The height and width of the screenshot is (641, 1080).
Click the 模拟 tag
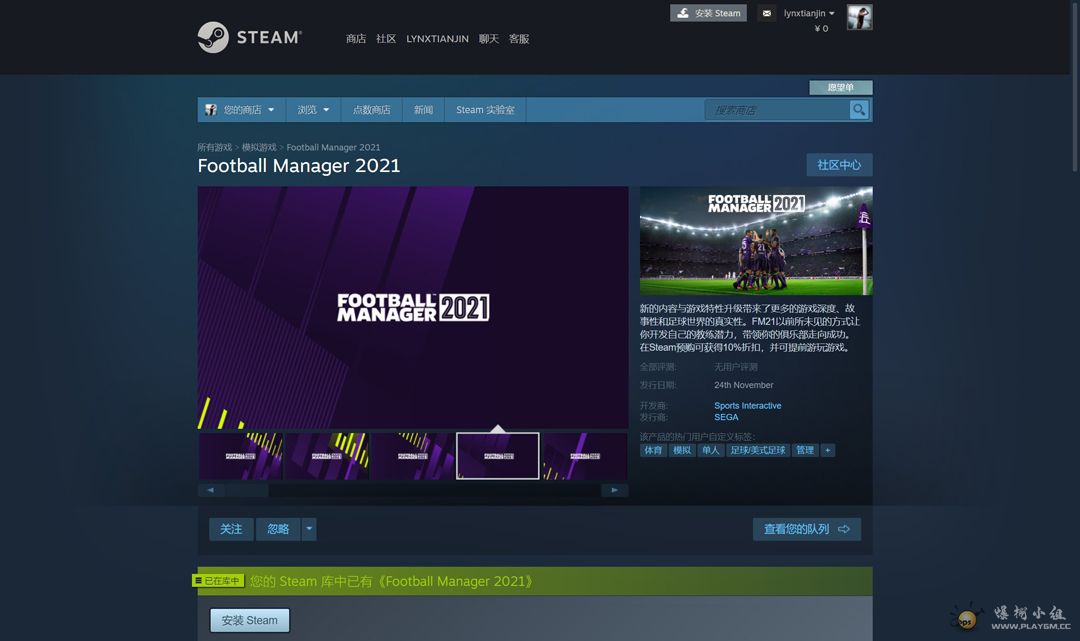click(x=682, y=450)
